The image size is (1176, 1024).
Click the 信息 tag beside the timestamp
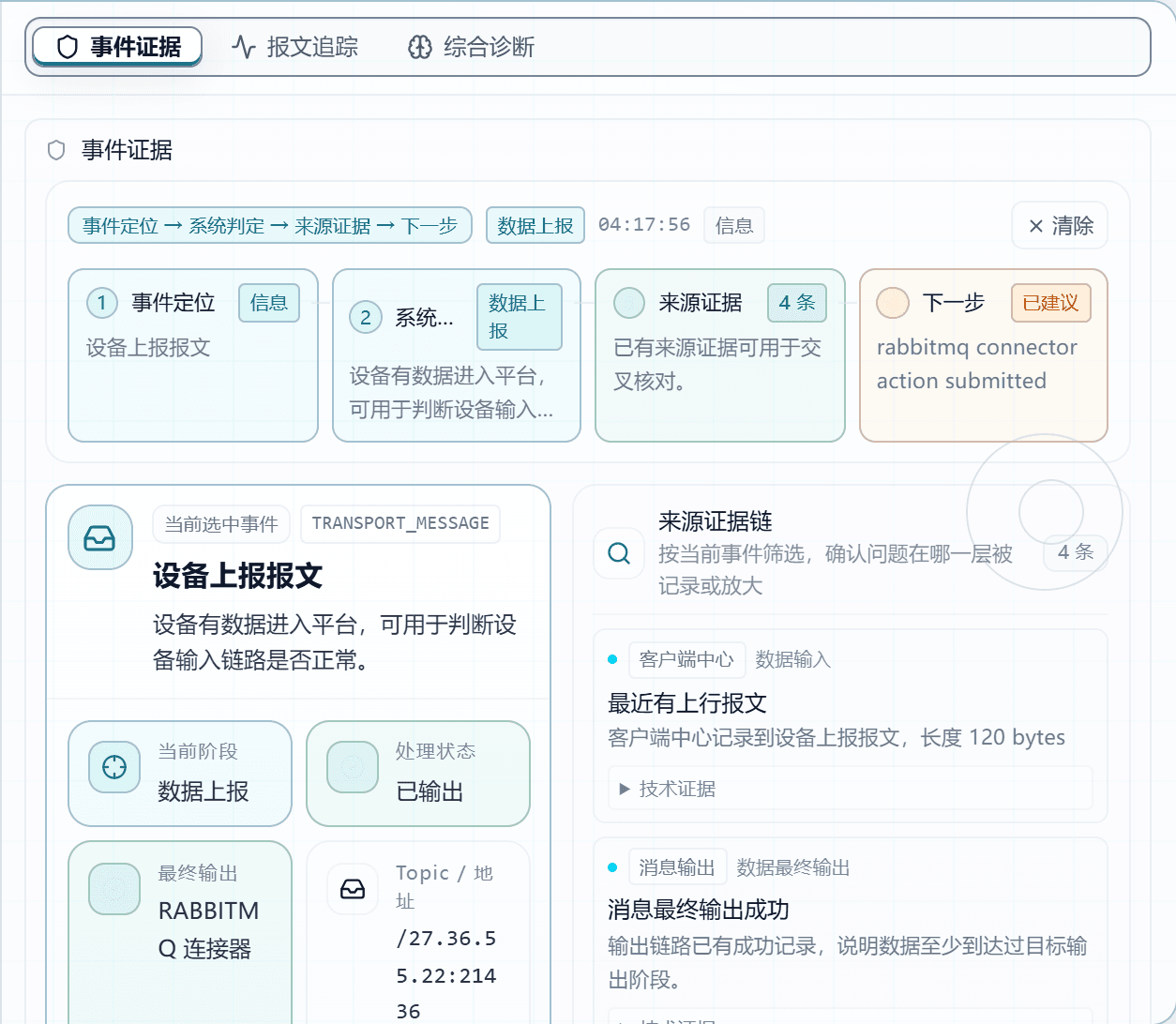[x=734, y=226]
